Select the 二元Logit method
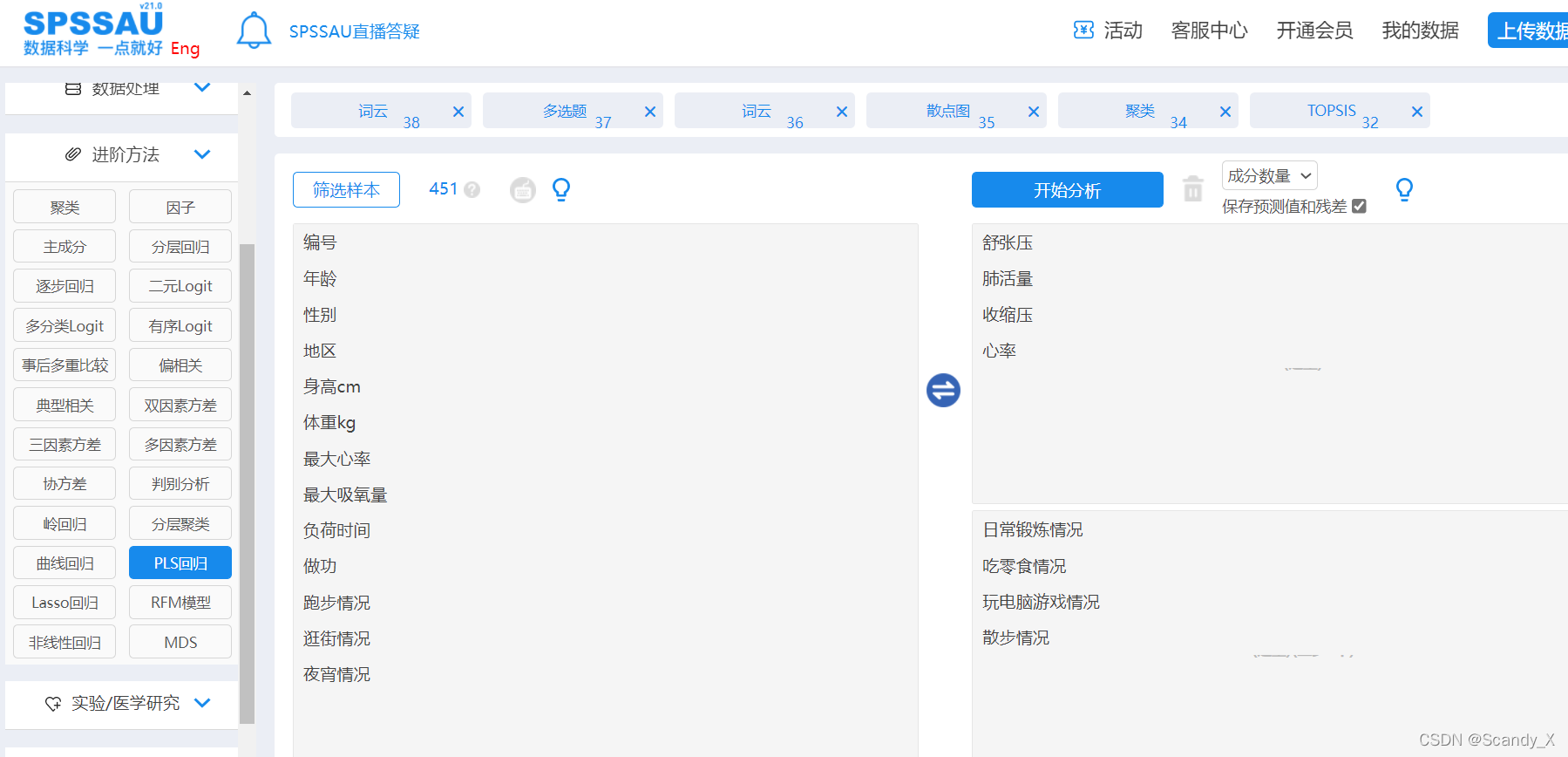Image resolution: width=1568 pixels, height=757 pixels. point(180,286)
